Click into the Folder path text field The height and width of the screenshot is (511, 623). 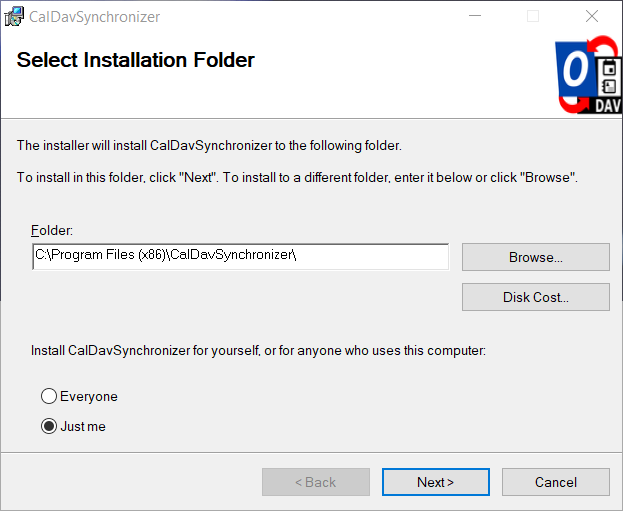pyautogui.click(x=240, y=256)
